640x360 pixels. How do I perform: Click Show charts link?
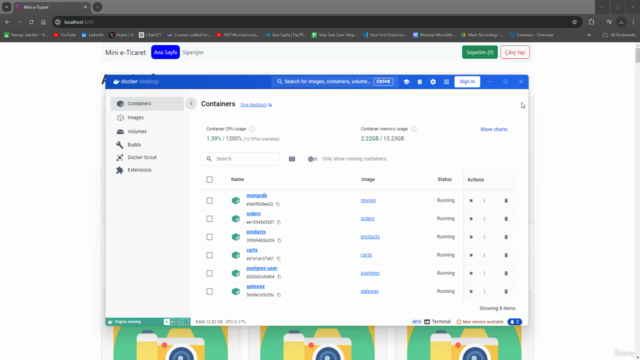click(494, 129)
